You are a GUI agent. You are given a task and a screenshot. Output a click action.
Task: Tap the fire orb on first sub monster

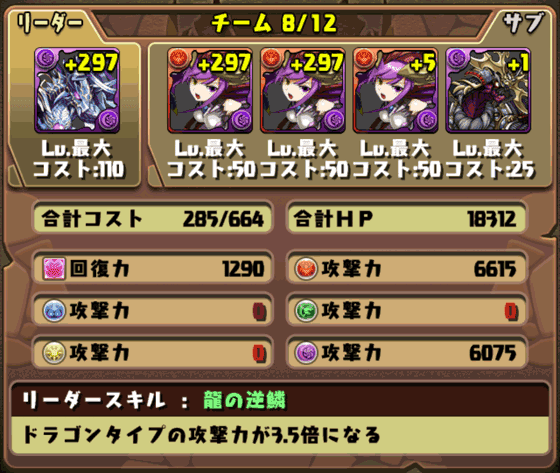(x=178, y=59)
